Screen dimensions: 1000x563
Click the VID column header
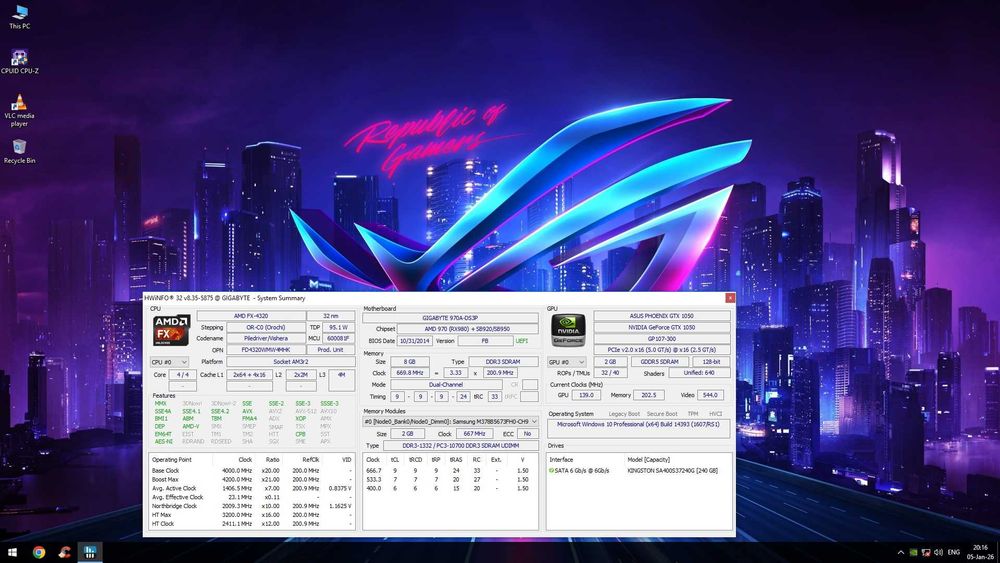[346, 460]
